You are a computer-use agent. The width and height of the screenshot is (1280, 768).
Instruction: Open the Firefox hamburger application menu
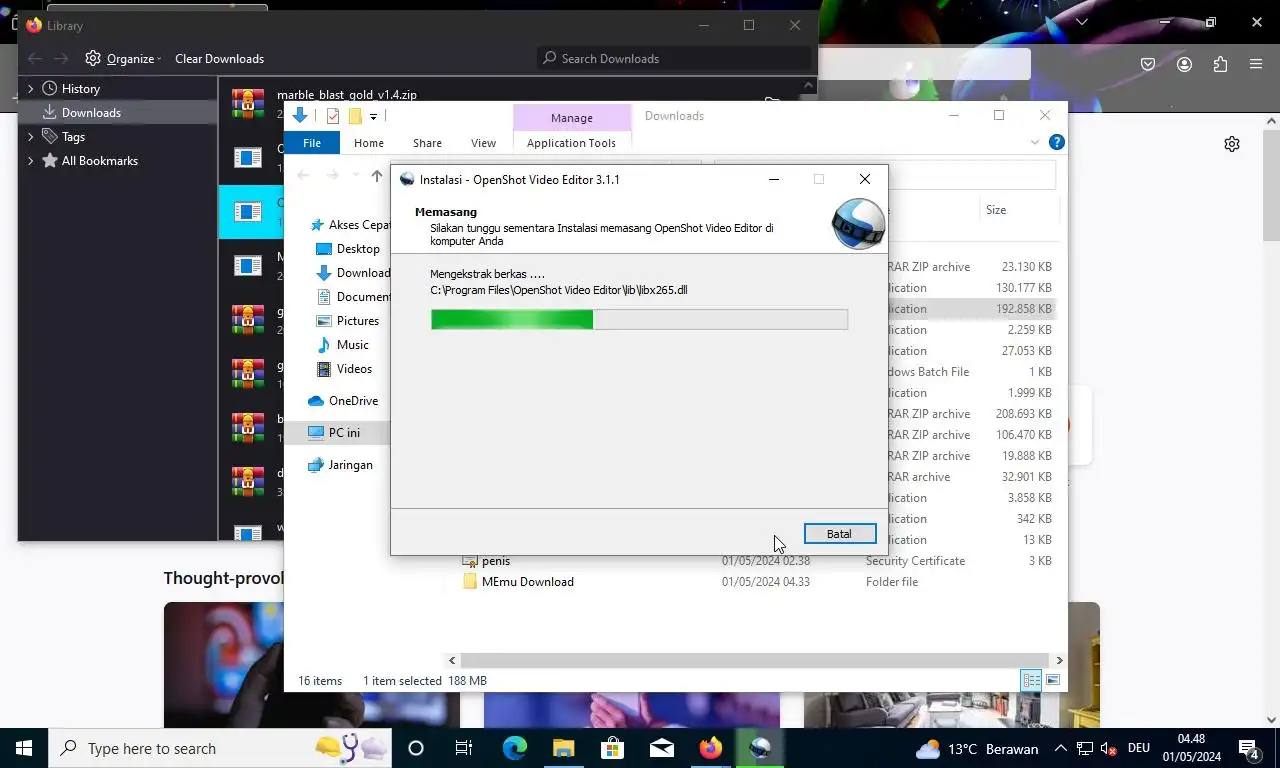[1256, 64]
